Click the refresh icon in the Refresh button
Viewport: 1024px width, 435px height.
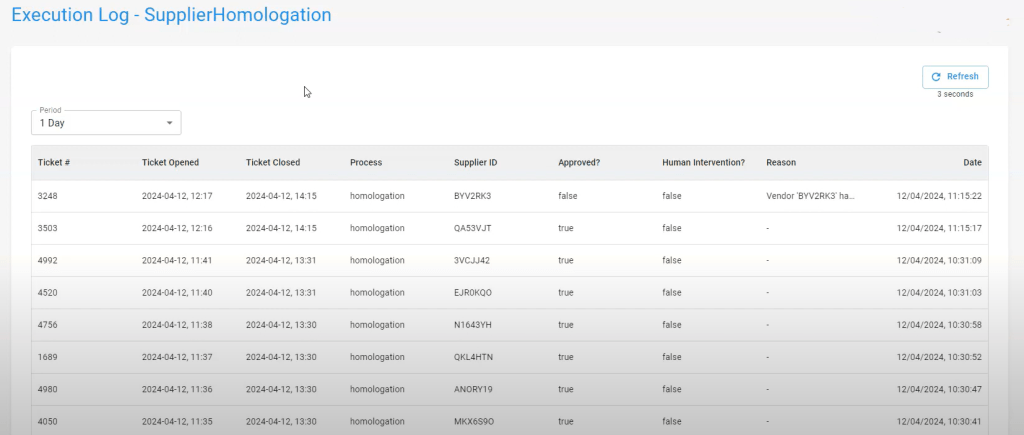[x=936, y=77]
